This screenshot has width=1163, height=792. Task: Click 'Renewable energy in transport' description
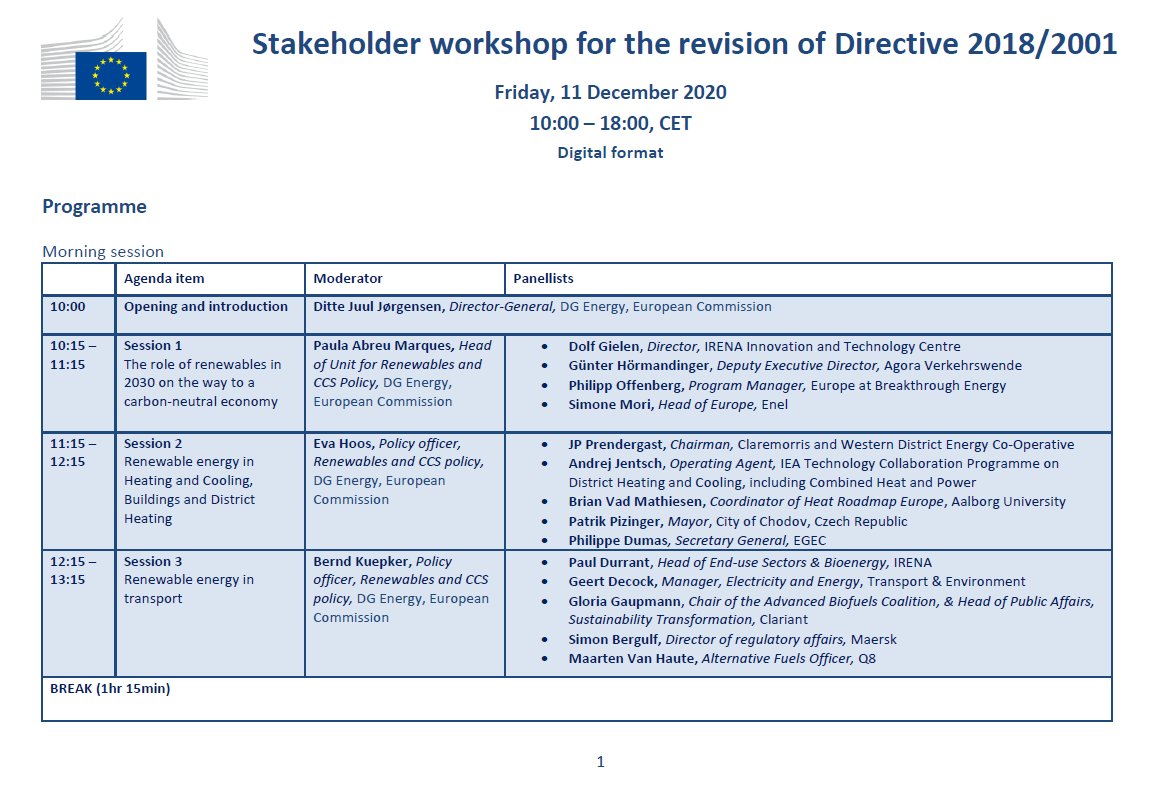tap(188, 590)
